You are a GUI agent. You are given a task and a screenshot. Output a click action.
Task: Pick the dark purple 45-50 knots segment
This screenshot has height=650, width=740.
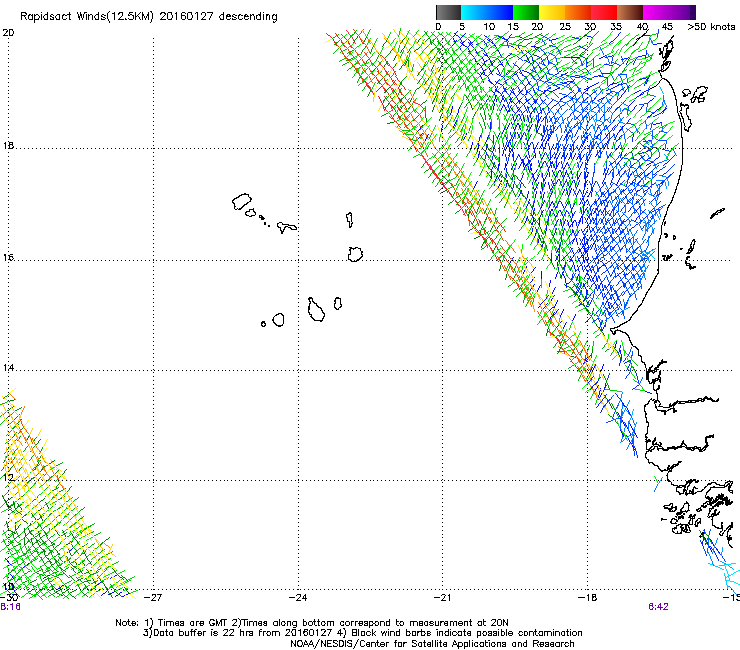(682, 12)
